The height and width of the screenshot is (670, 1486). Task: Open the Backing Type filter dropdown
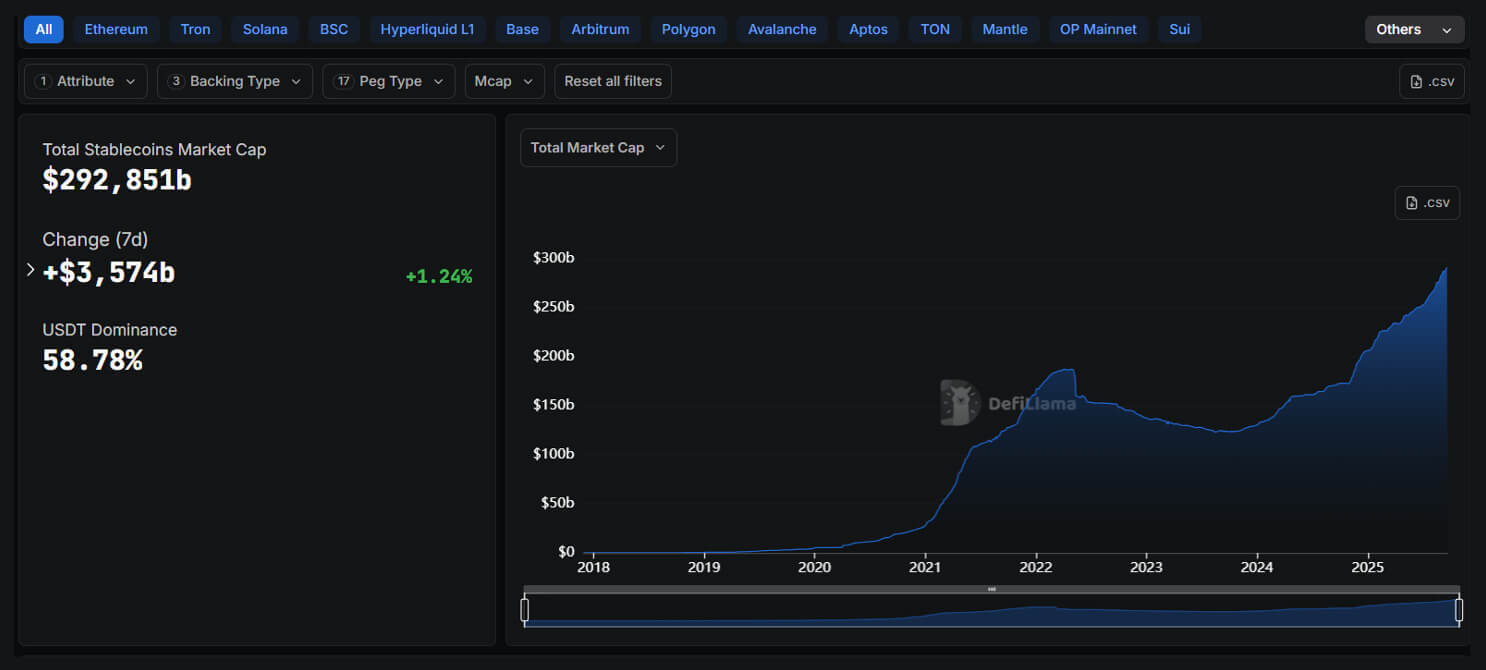pos(234,81)
